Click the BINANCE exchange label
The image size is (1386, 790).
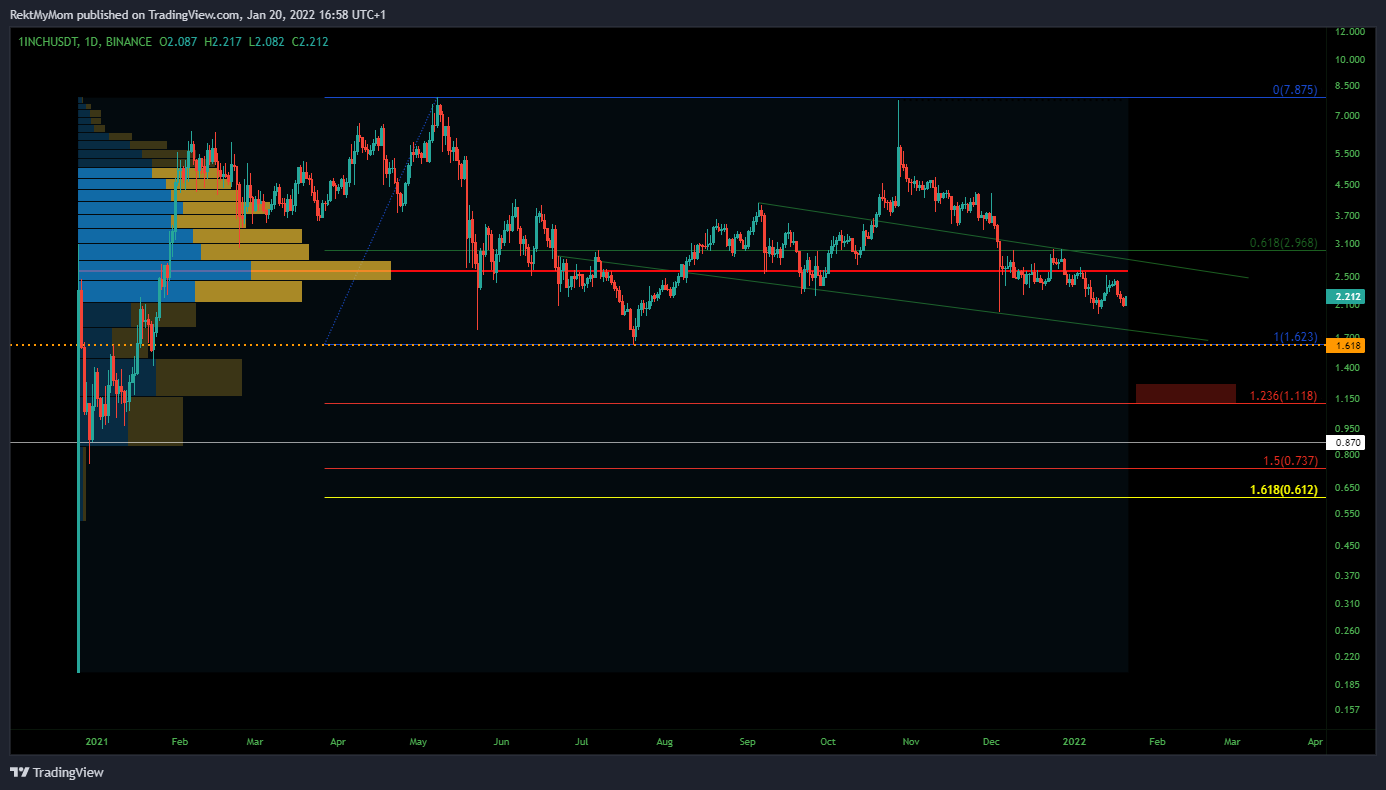[129, 42]
